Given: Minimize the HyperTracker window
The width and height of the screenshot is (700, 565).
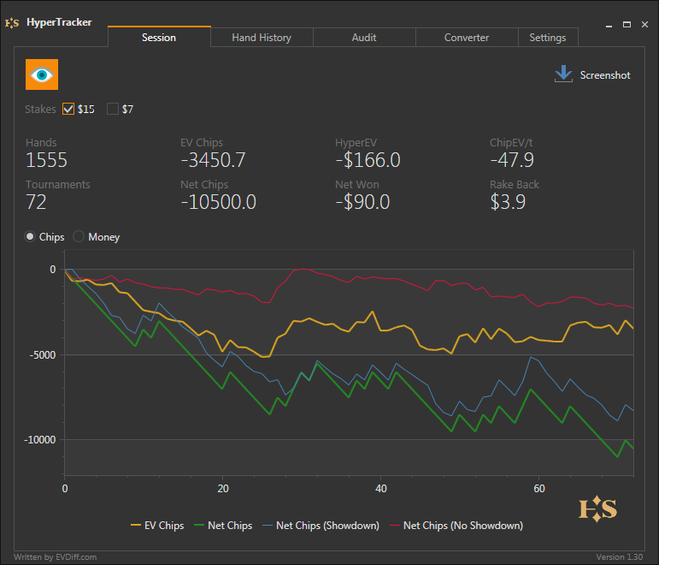Looking at the screenshot, I should 611,23.
